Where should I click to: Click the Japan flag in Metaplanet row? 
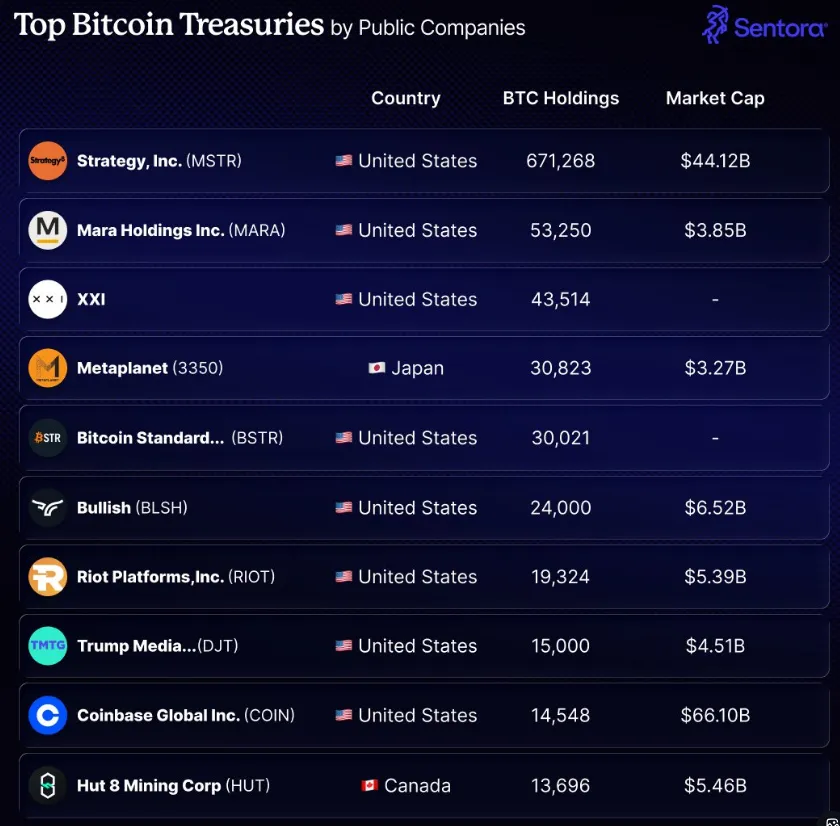[x=377, y=368]
